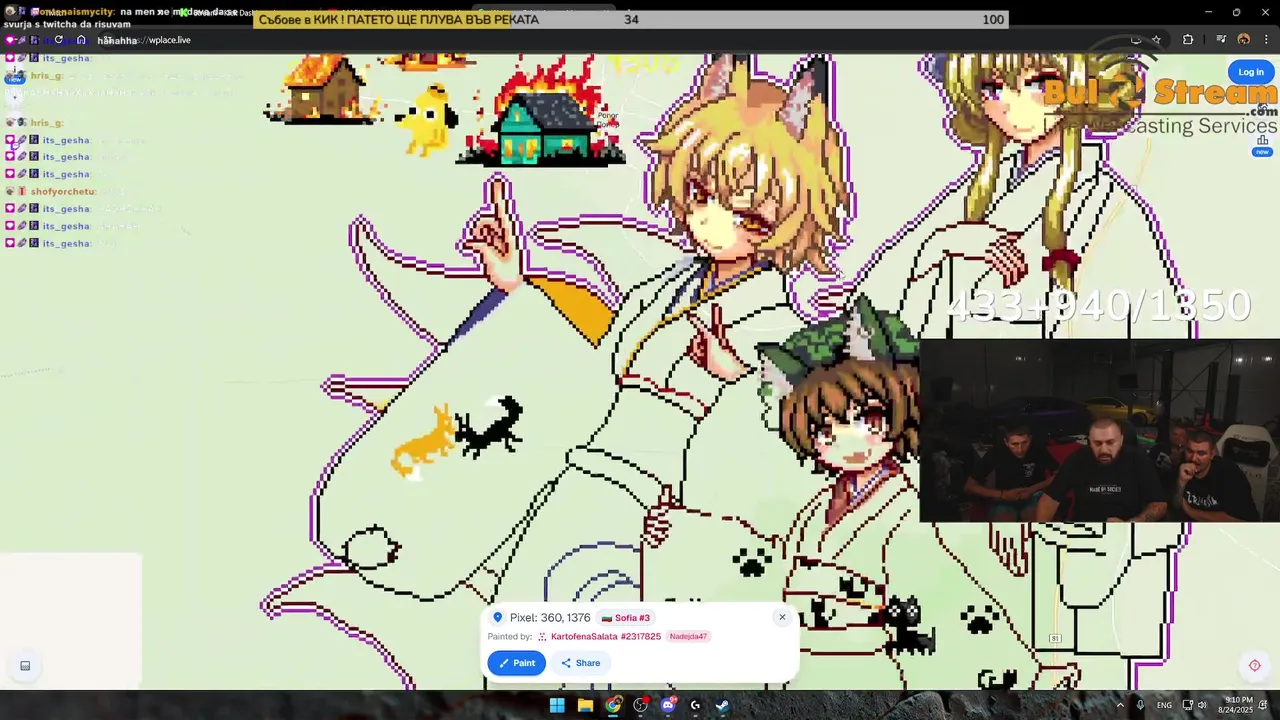Close the pixel info panel

pyautogui.click(x=782, y=617)
